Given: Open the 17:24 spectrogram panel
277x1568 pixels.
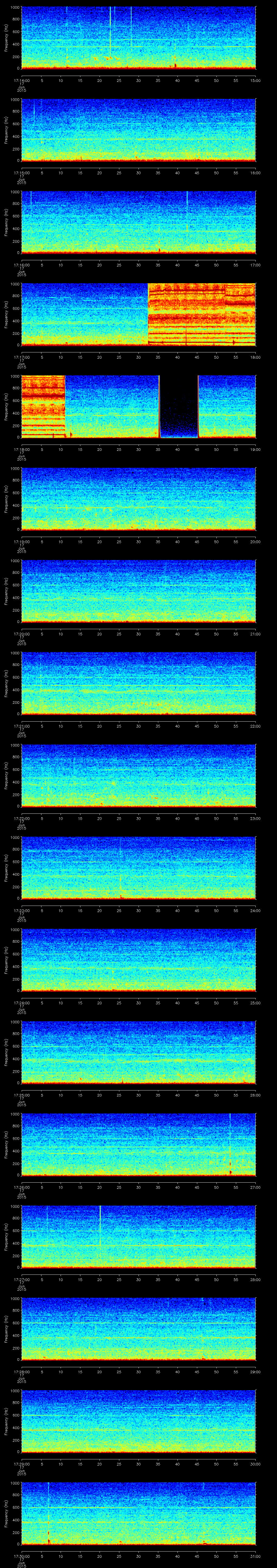Looking at the screenshot, I should click(x=138, y=960).
